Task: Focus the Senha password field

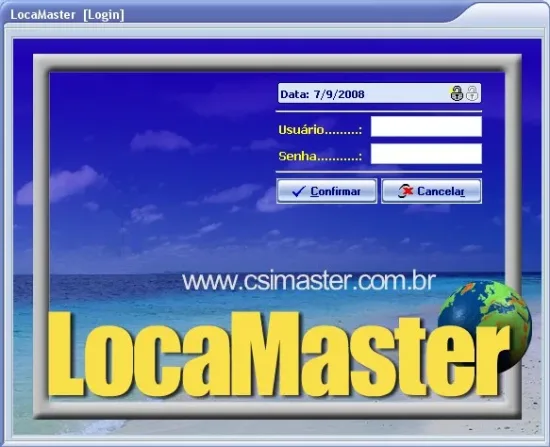Action: 426,154
